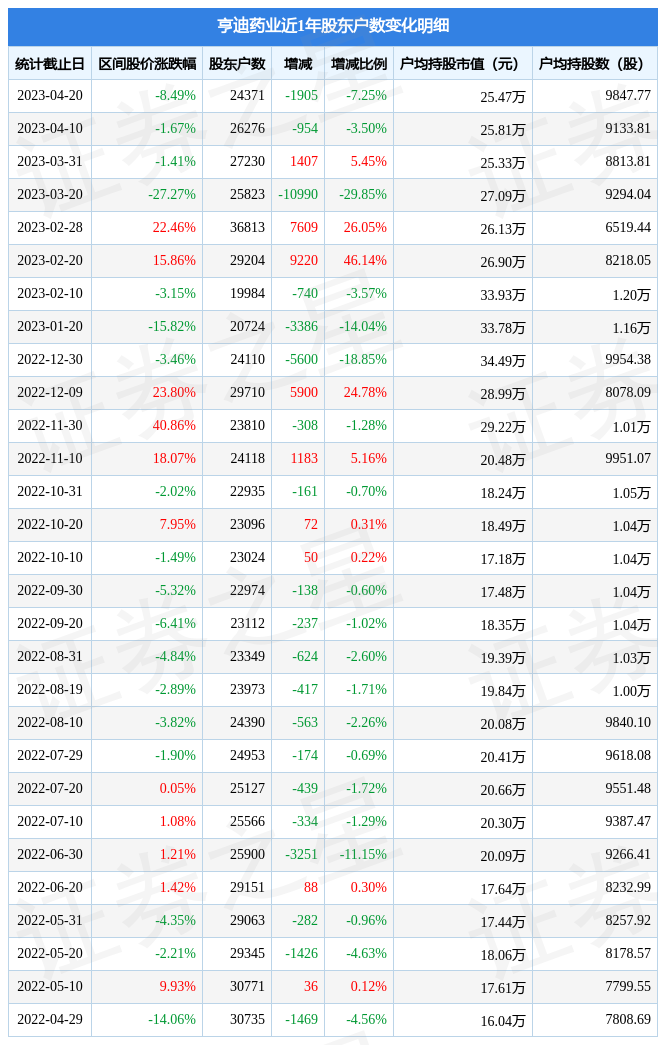Click the 增减 column header
Screen dimensions: 658x1045
(x=298, y=64)
